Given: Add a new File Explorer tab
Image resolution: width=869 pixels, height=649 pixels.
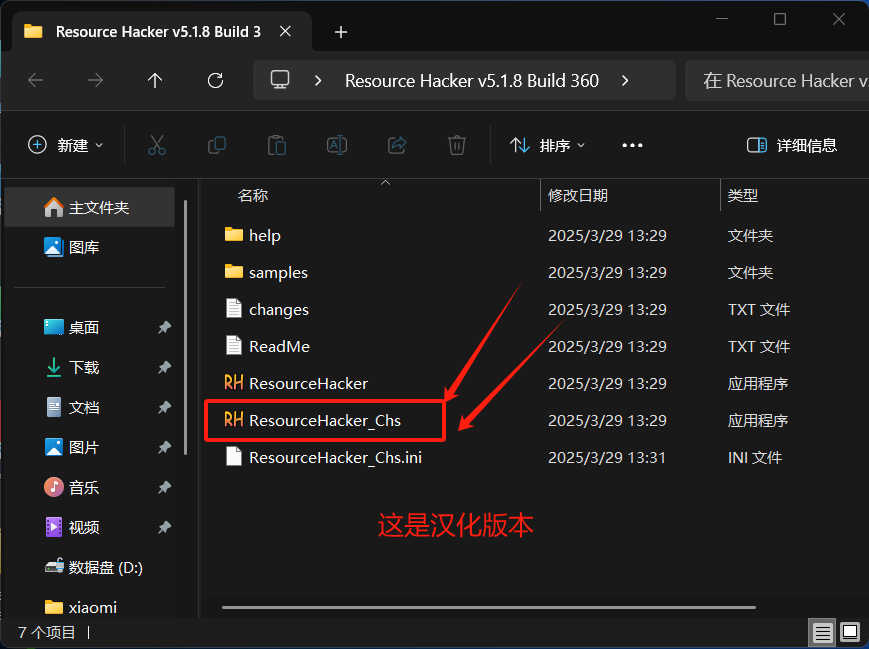Looking at the screenshot, I should coord(341,32).
